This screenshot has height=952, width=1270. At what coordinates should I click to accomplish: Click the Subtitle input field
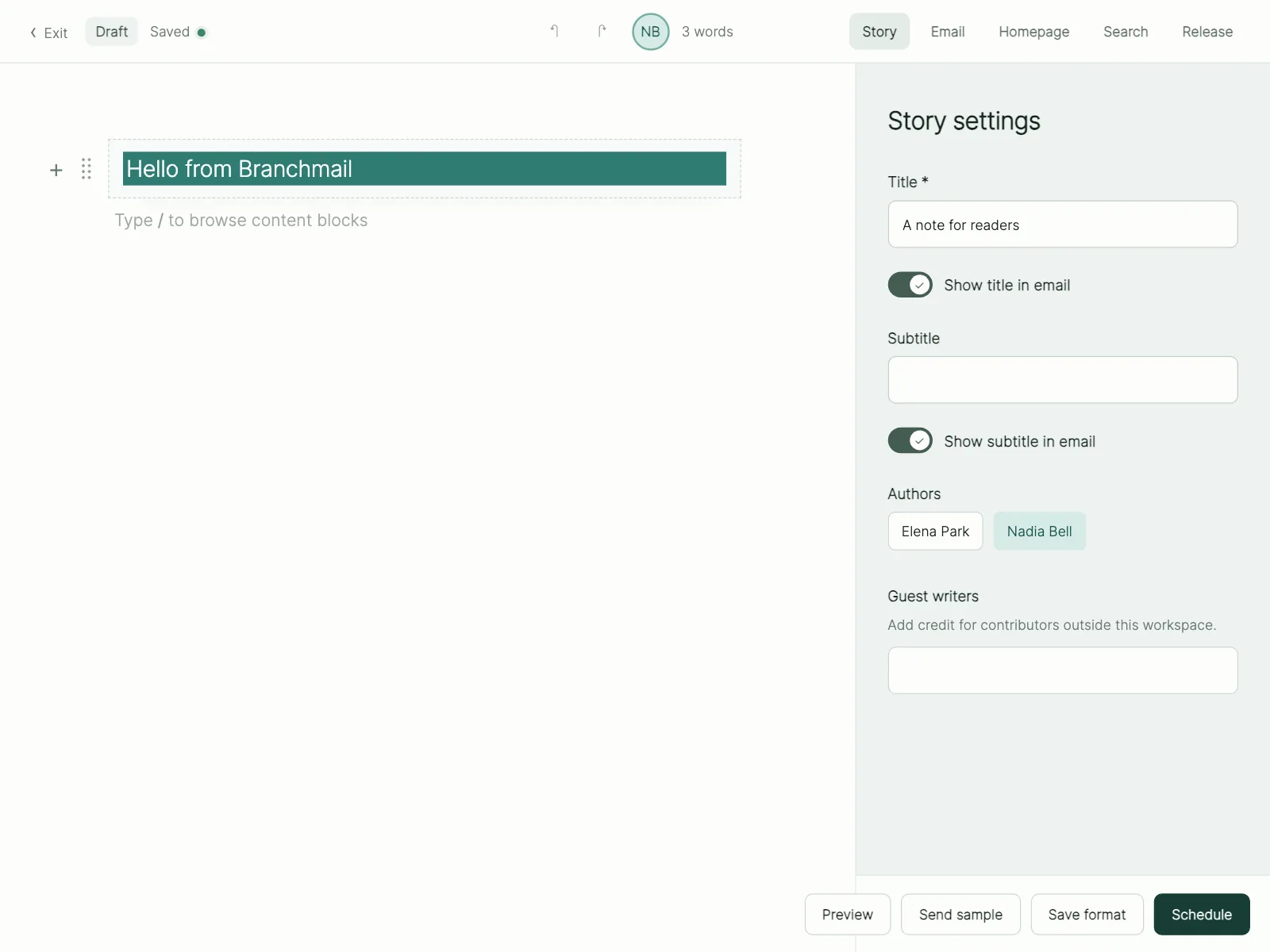1063,380
